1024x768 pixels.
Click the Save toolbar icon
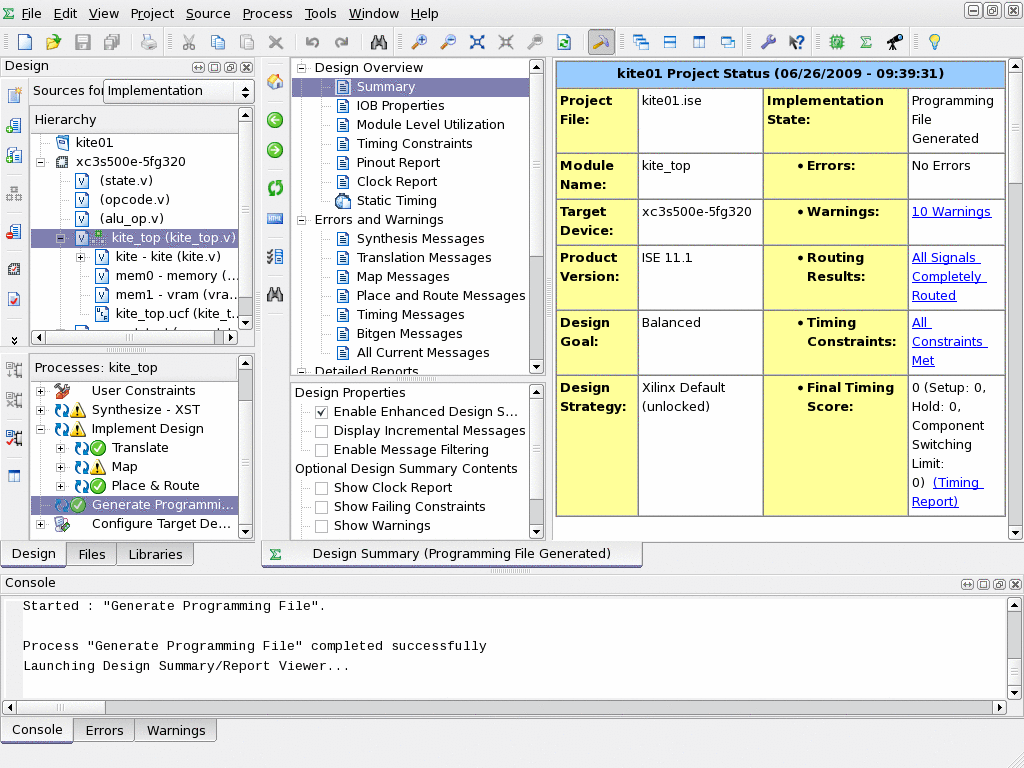pyautogui.click(x=83, y=42)
